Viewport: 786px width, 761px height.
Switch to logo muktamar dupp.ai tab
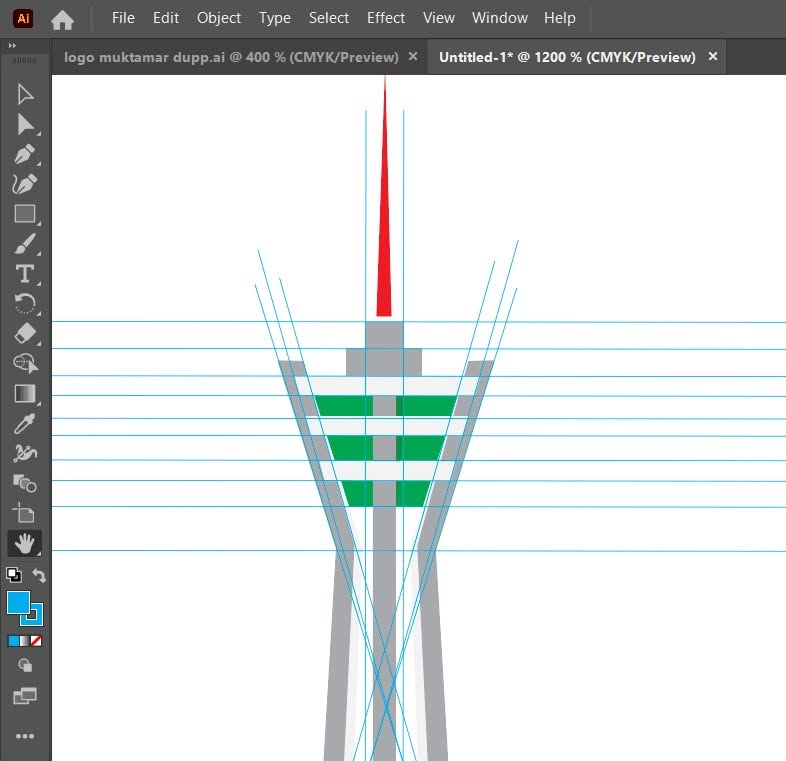(231, 57)
